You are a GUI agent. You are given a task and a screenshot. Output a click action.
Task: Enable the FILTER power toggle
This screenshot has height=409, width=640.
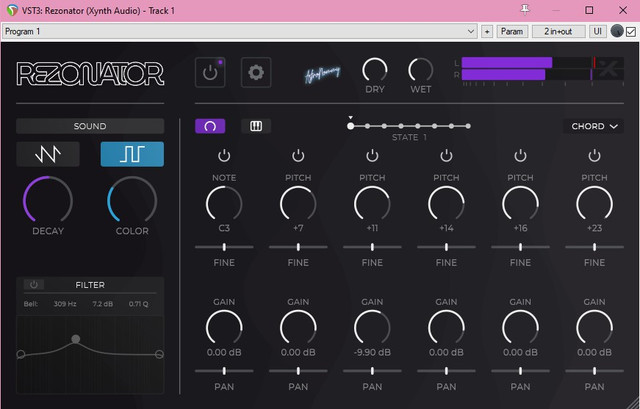[x=34, y=285]
